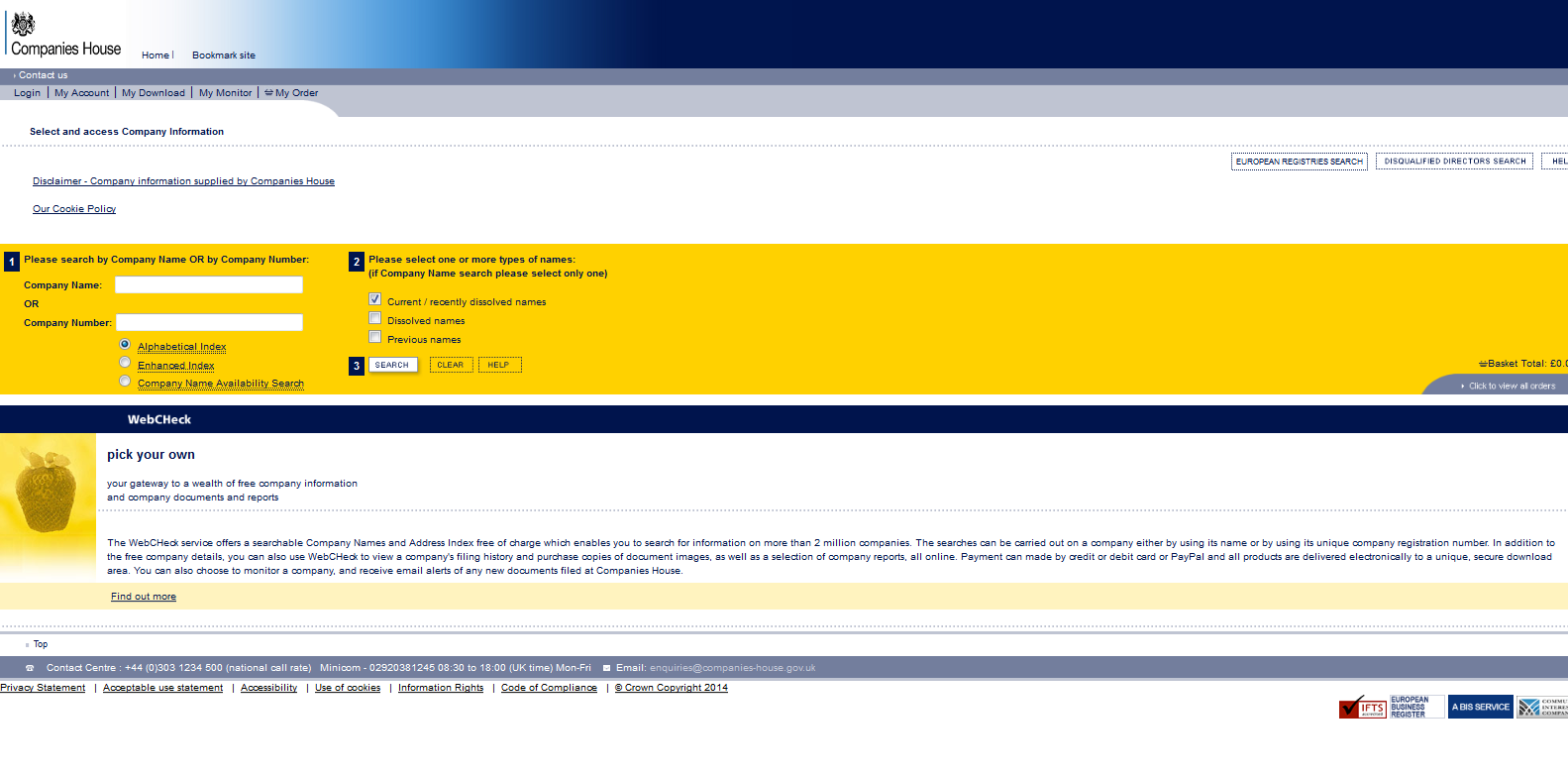This screenshot has height=777, width=1568.
Task: Open the Alphabetical Index link text
Action: [x=182, y=347]
